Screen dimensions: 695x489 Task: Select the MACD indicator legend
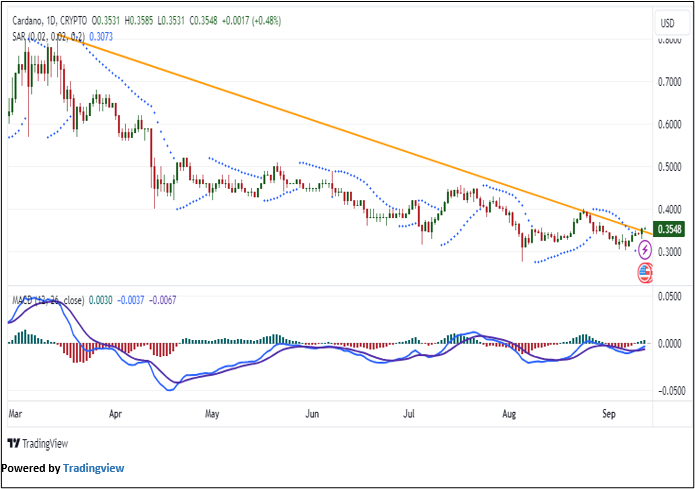(x=46, y=299)
